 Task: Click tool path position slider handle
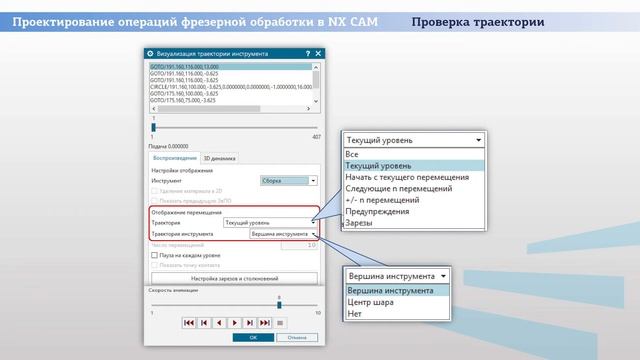tap(153, 127)
